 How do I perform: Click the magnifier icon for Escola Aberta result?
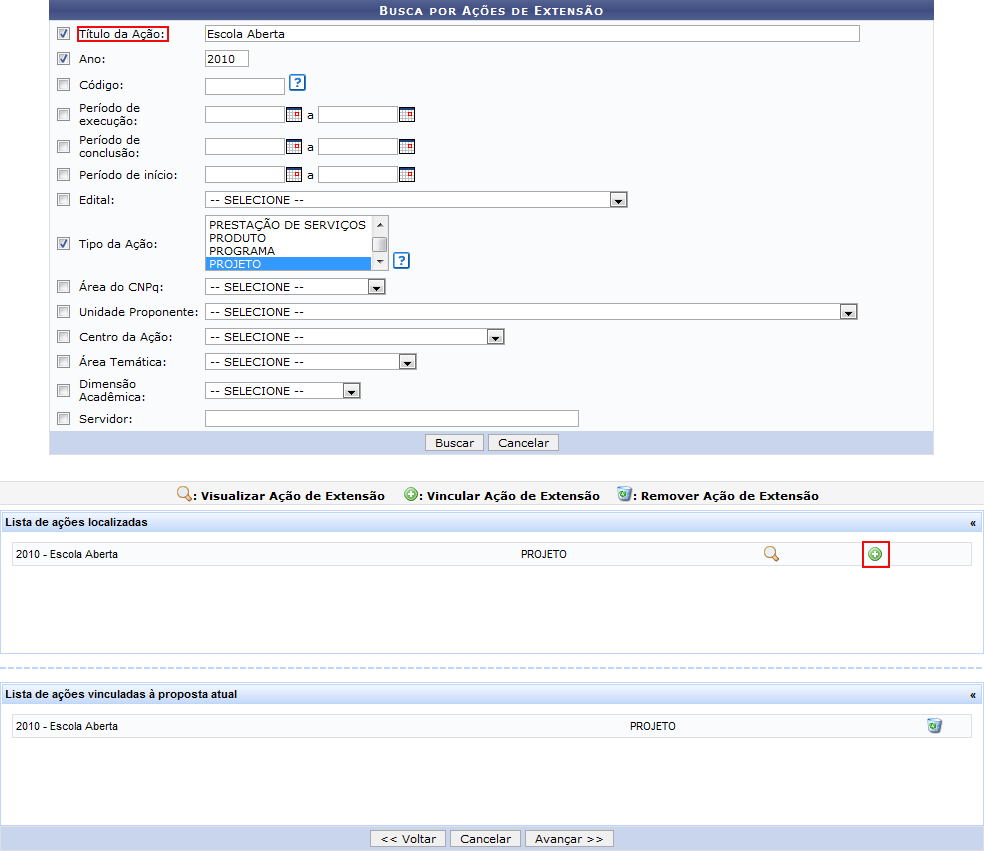coord(771,554)
